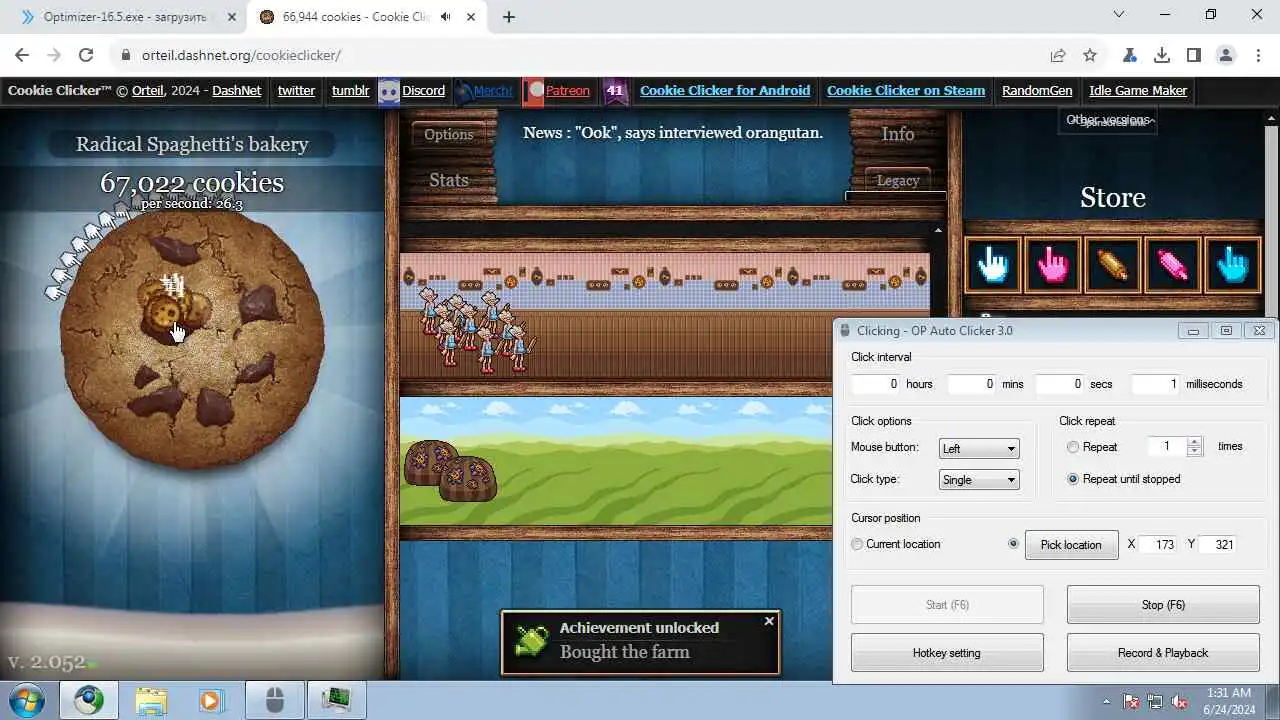1280x720 pixels.
Task: Open Chrome downloads icon
Action: (x=1161, y=55)
